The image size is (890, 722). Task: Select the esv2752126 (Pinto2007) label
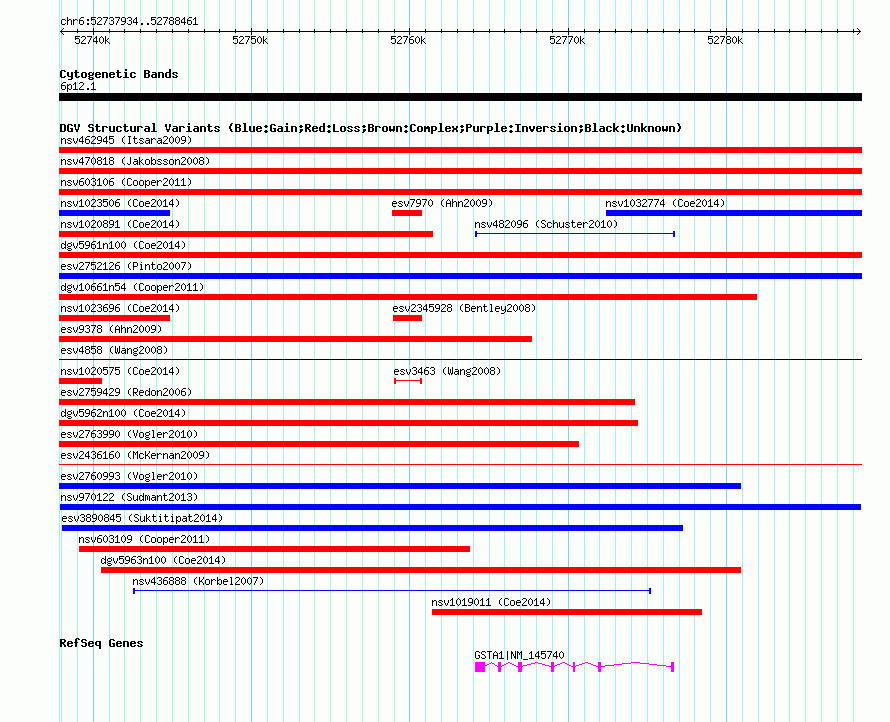126,266
